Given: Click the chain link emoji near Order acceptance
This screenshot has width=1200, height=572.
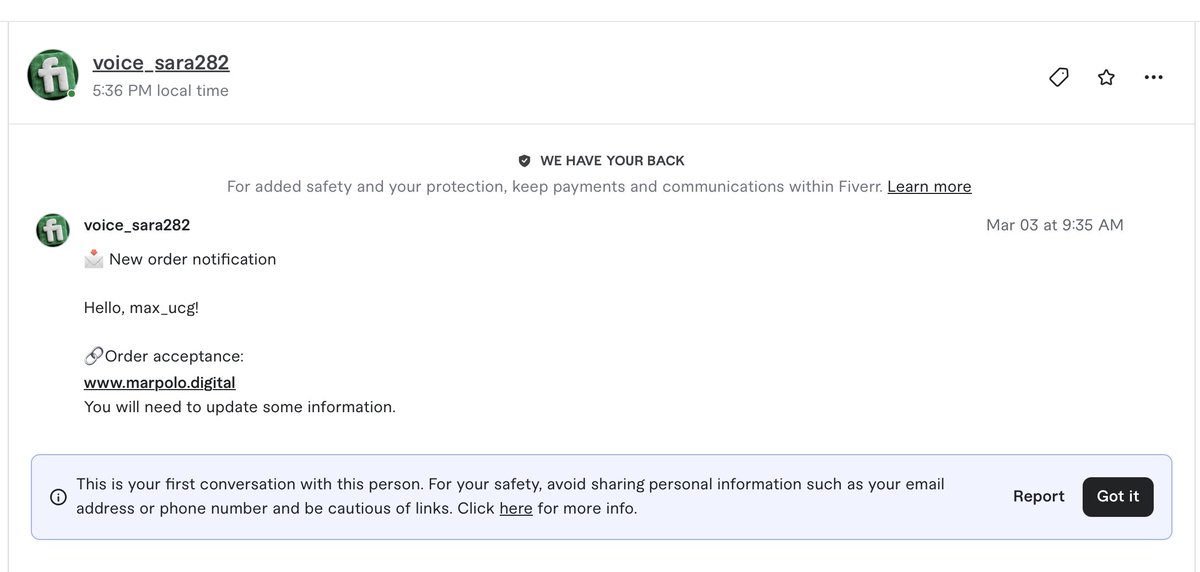Looking at the screenshot, I should [94, 356].
